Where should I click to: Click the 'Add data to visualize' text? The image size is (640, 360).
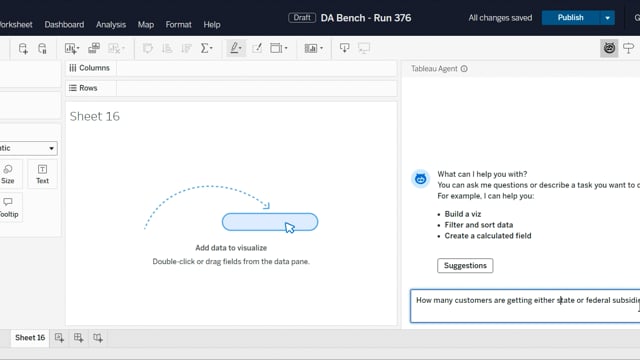231,248
